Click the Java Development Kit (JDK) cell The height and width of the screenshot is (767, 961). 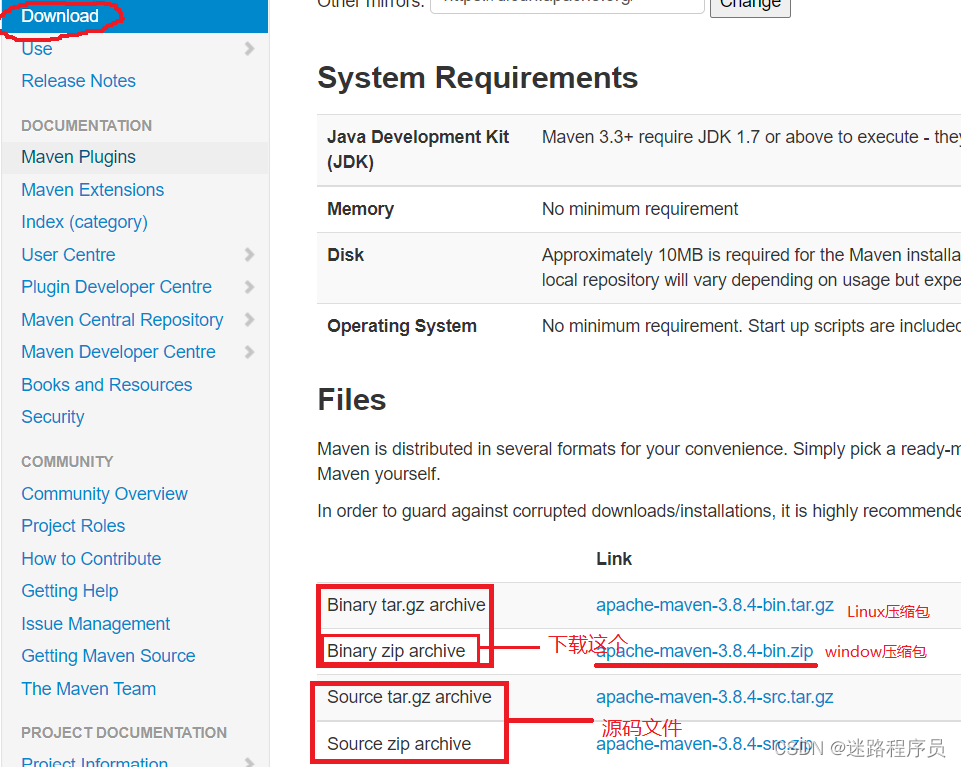[x=418, y=150]
